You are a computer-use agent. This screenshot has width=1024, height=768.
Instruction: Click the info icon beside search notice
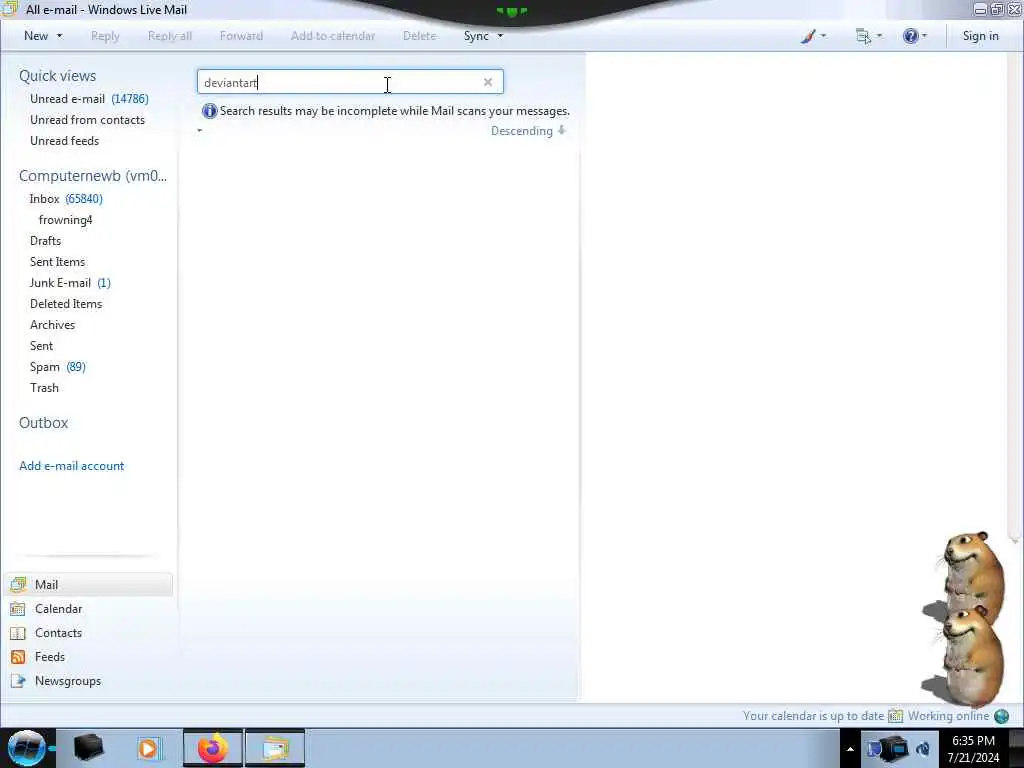click(x=210, y=111)
